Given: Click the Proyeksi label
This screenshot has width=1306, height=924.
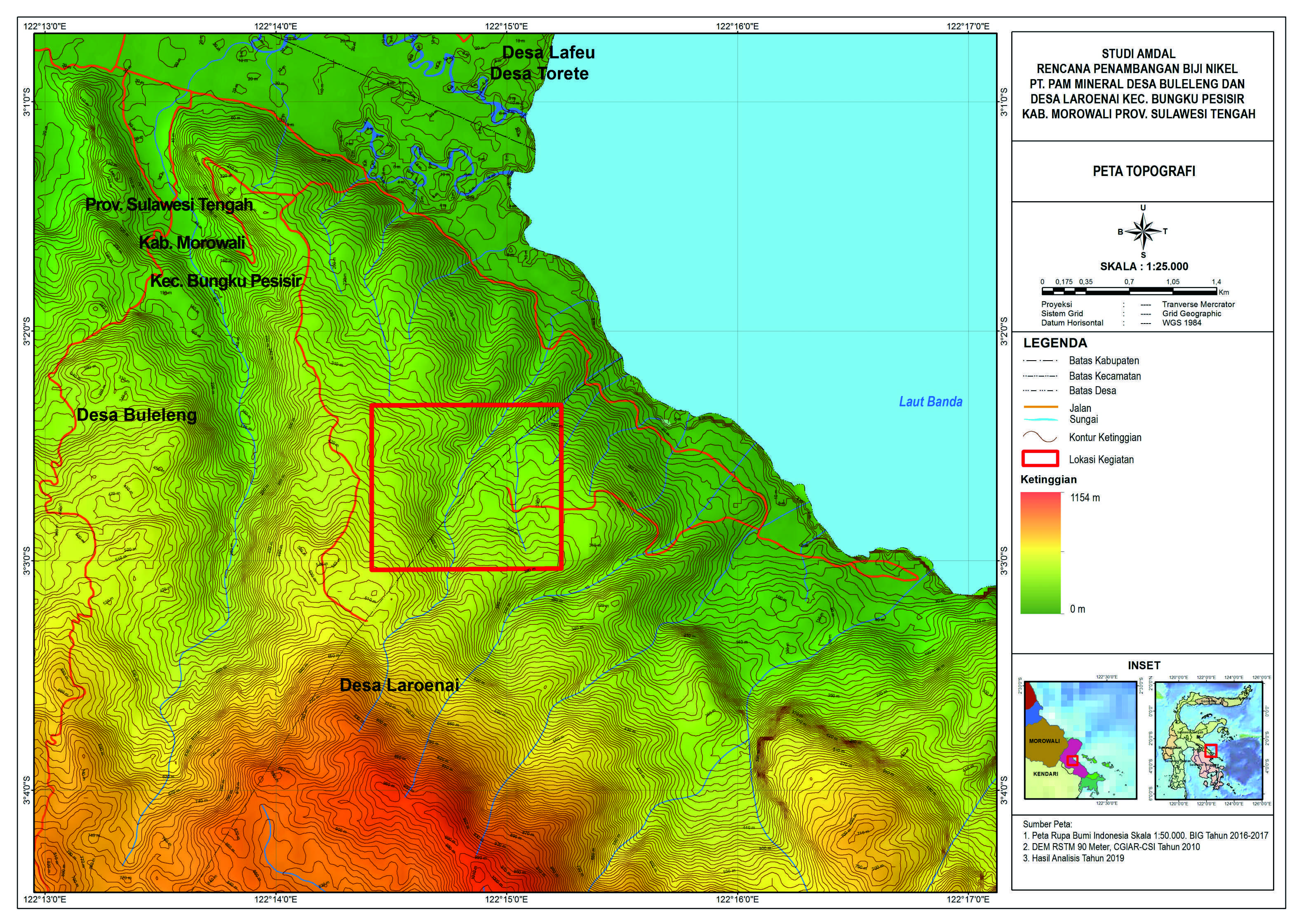Looking at the screenshot, I should [1057, 305].
